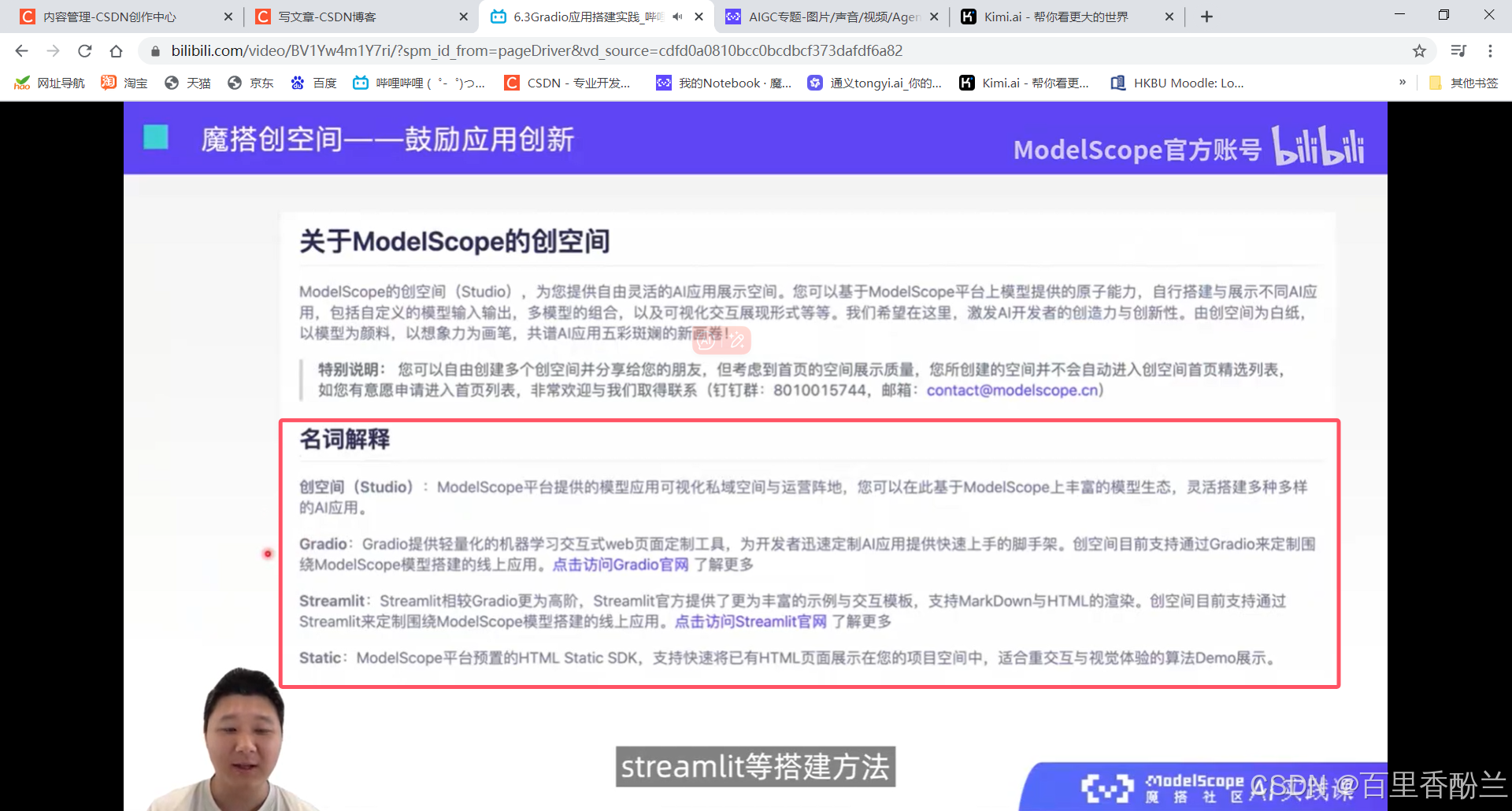1512x811 pixels.
Task: Open CSDN - 专业开发 bookmark
Action: [568, 83]
